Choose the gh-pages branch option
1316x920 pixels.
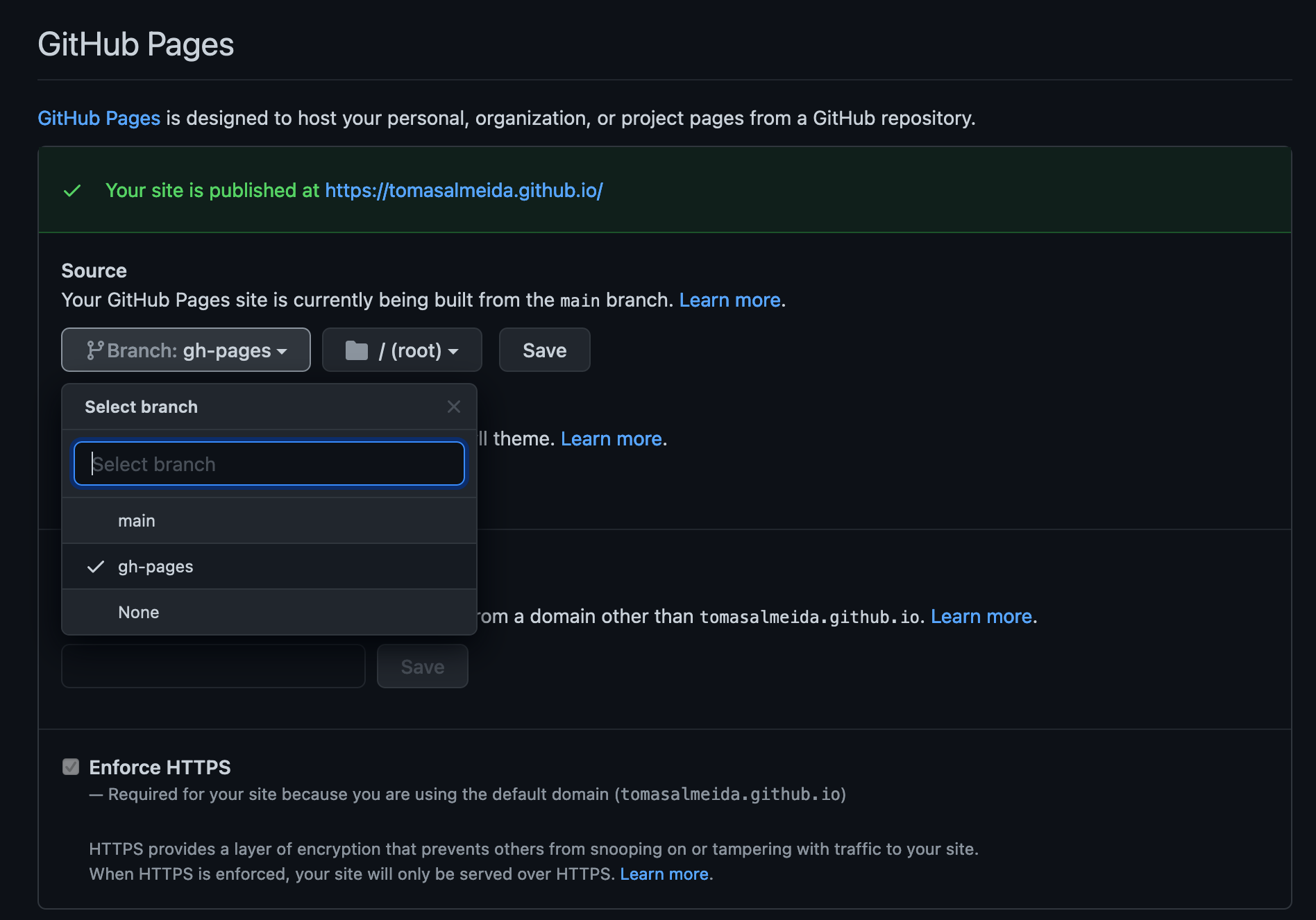(x=269, y=566)
